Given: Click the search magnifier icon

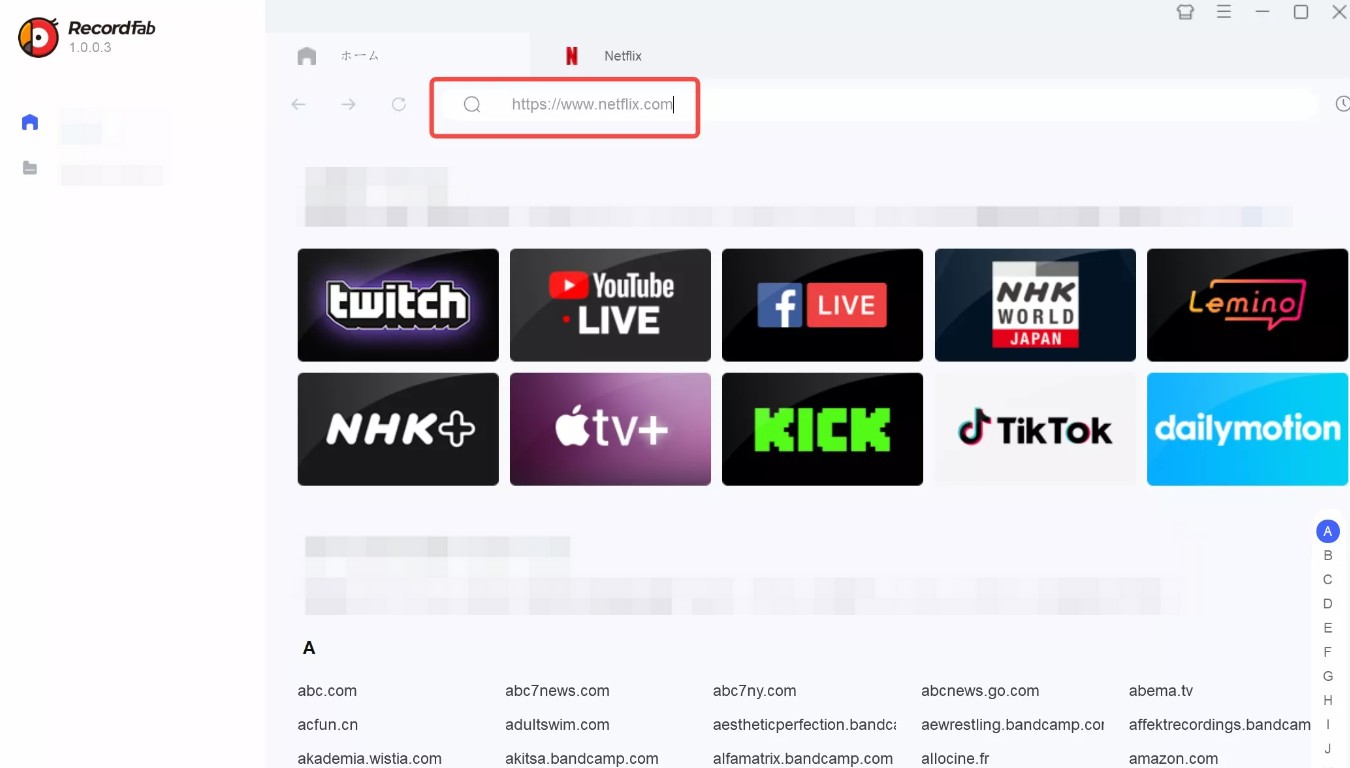Looking at the screenshot, I should pyautogui.click(x=472, y=104).
